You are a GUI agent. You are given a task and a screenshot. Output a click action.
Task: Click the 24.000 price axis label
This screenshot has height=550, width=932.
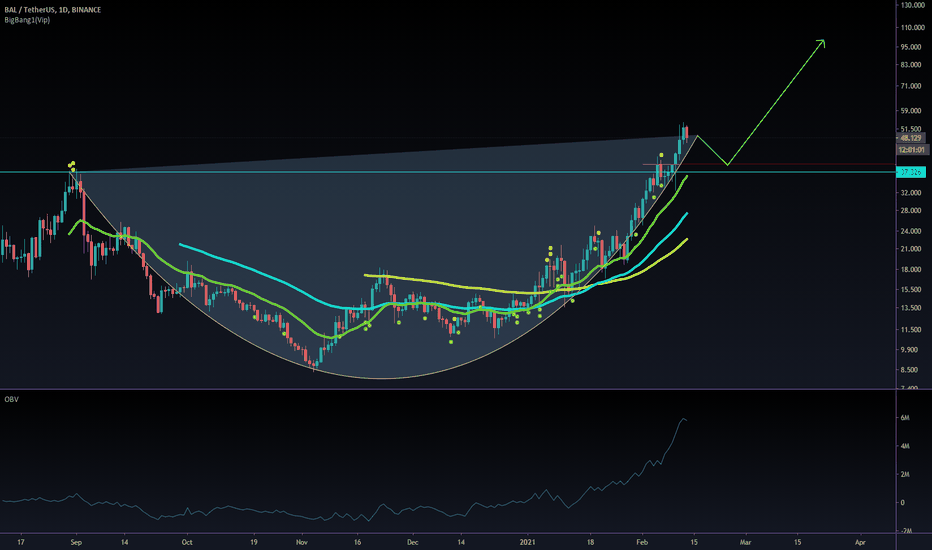911,231
